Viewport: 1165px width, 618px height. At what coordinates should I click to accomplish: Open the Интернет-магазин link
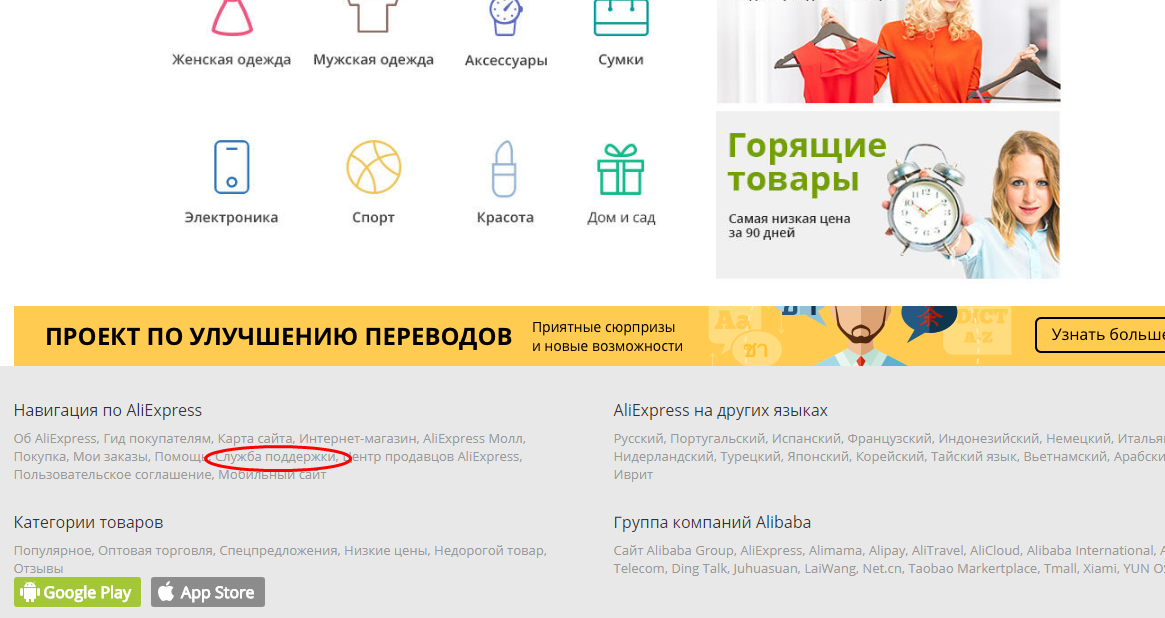click(358, 438)
